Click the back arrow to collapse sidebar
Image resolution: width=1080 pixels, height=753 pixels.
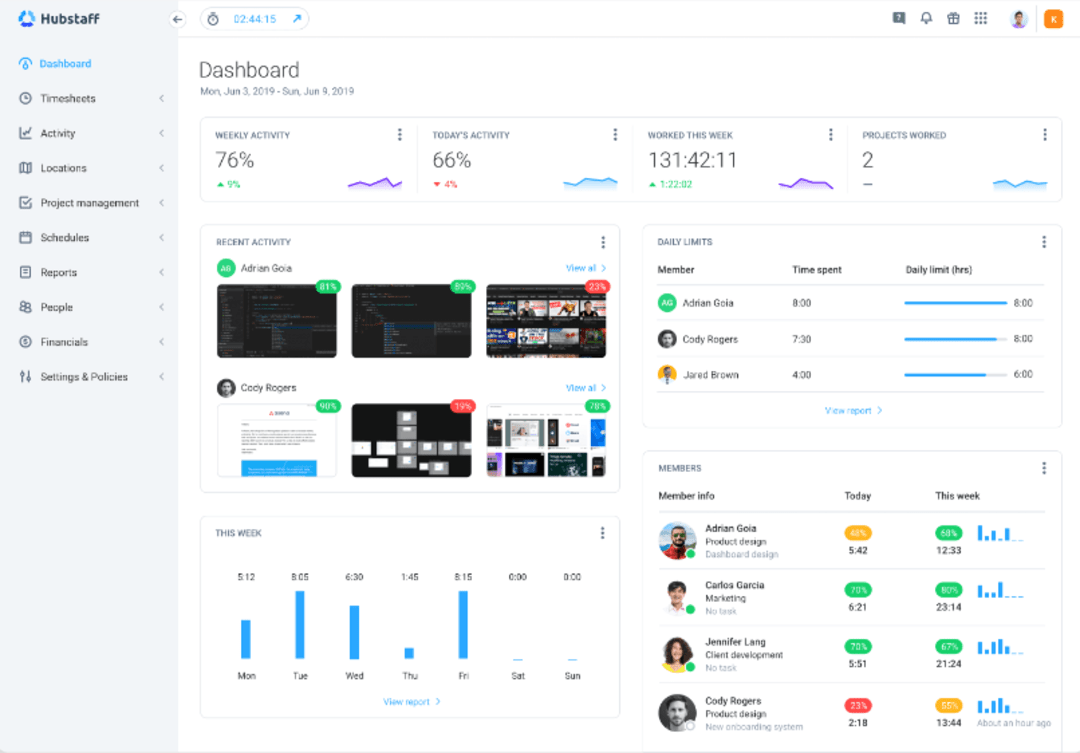coord(177,18)
